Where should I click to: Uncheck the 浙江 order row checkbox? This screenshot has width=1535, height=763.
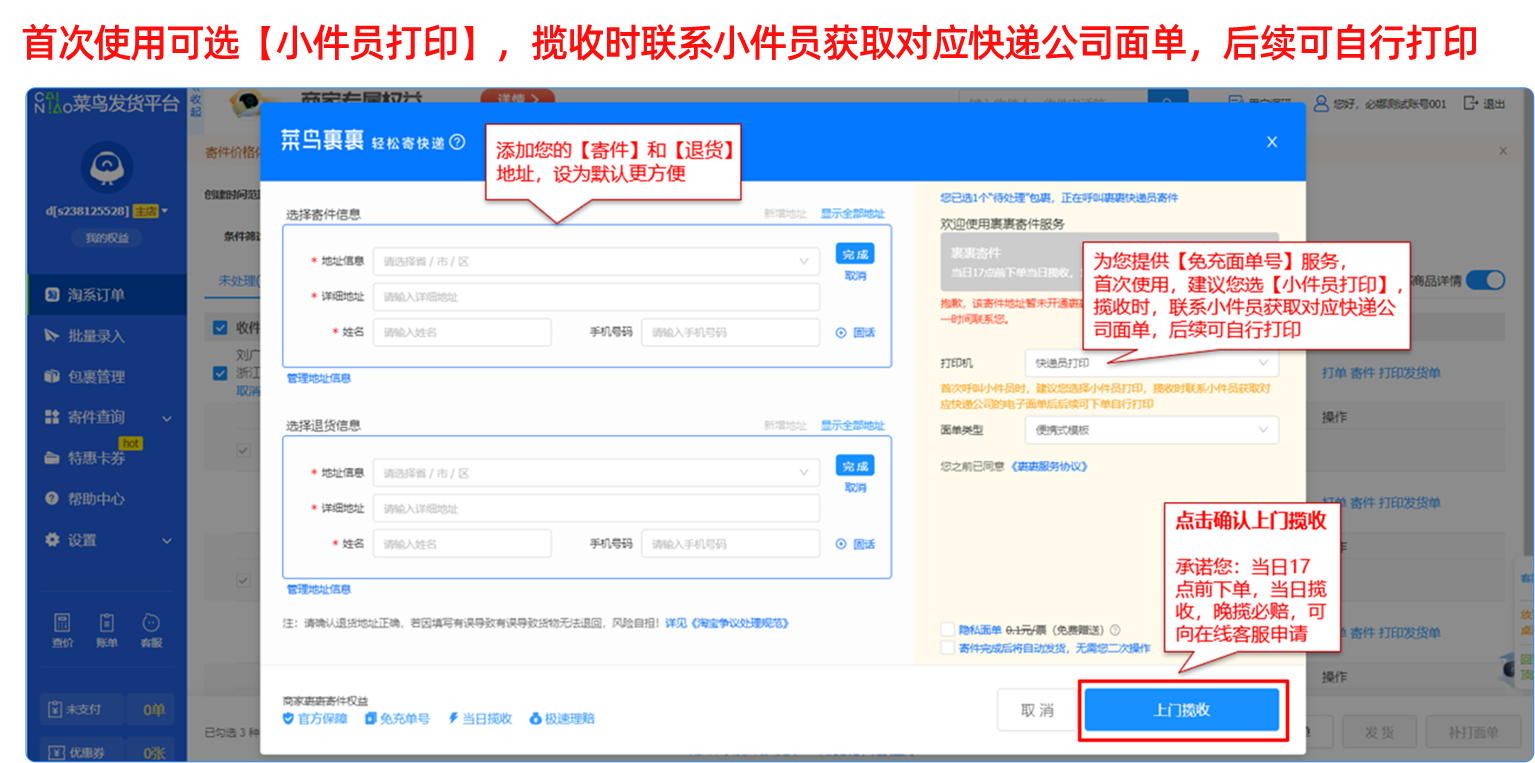(x=220, y=372)
